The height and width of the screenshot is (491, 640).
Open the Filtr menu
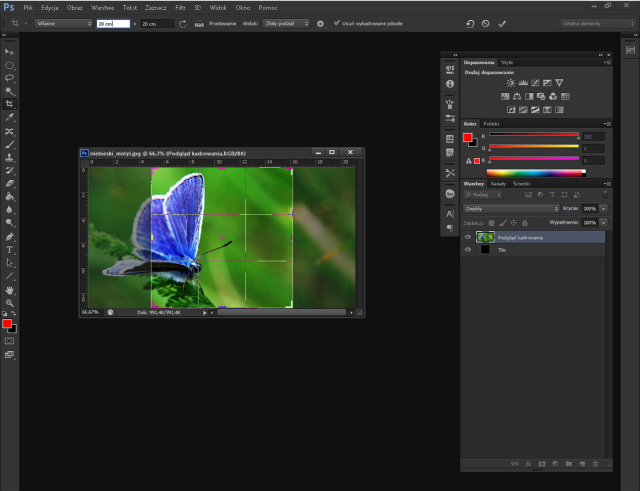click(x=180, y=7)
